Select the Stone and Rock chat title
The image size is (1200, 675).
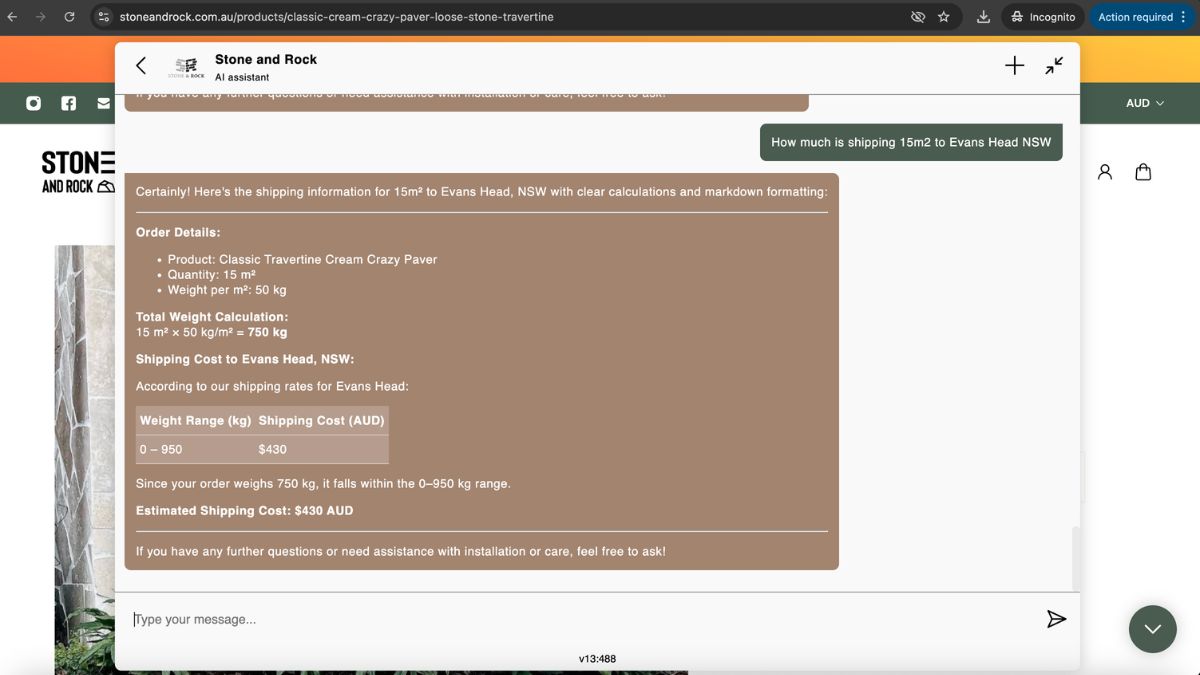click(x=266, y=59)
